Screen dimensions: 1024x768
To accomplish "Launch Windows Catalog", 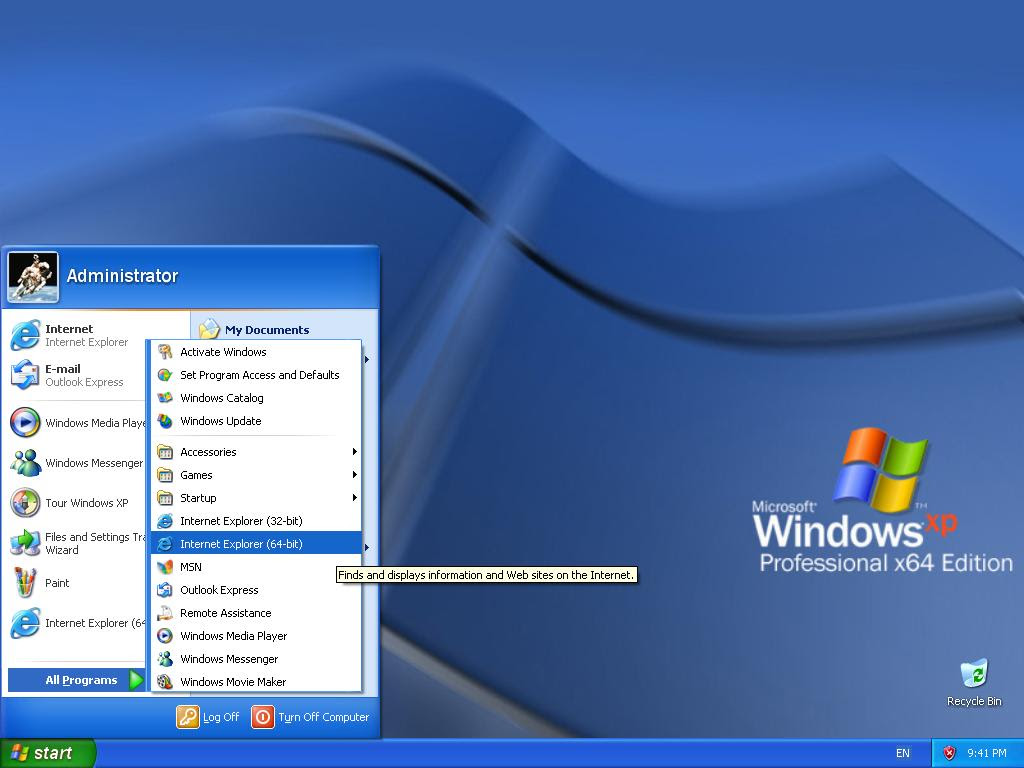I will (256, 398).
